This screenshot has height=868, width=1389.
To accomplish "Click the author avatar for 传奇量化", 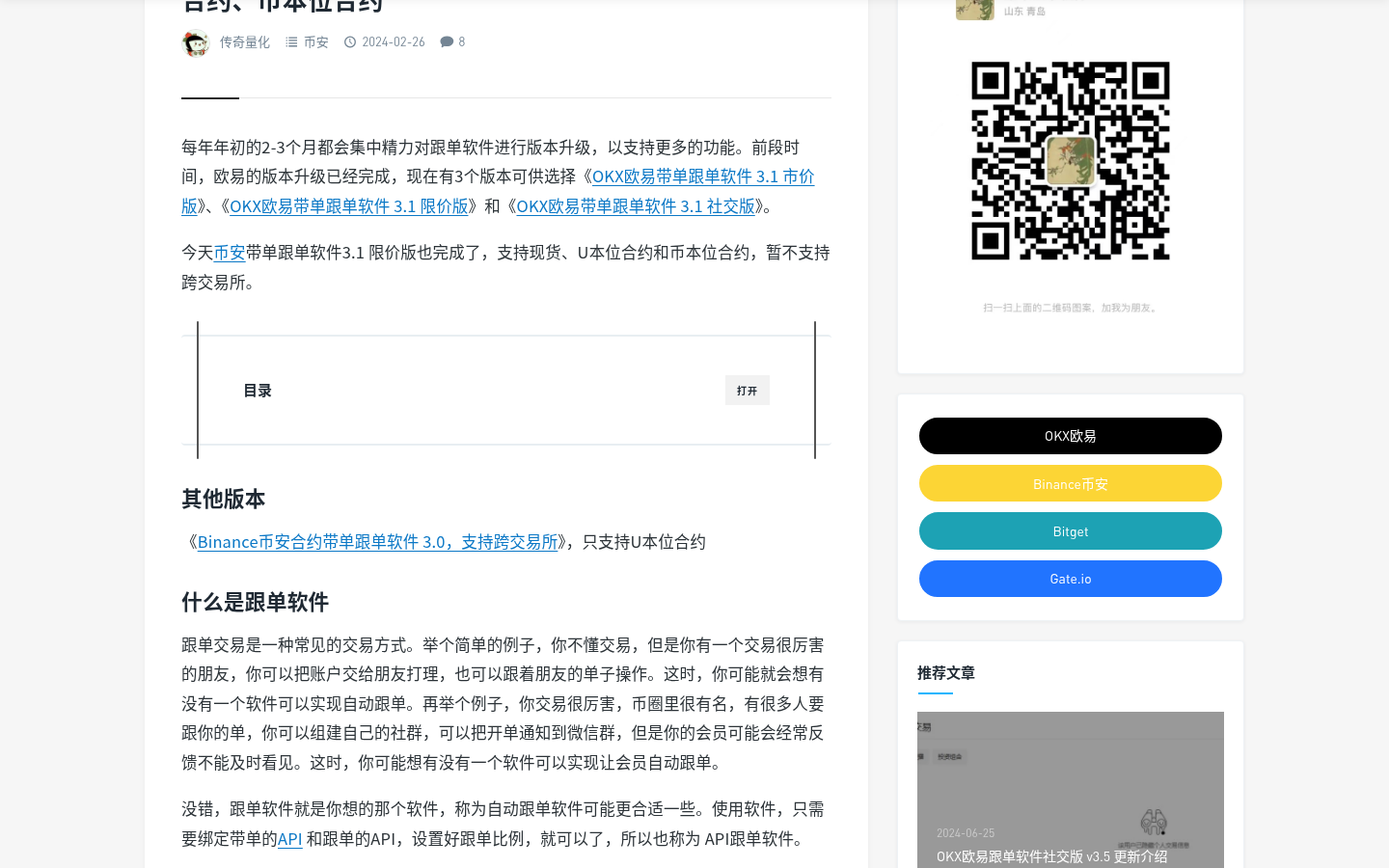I will click(x=196, y=43).
